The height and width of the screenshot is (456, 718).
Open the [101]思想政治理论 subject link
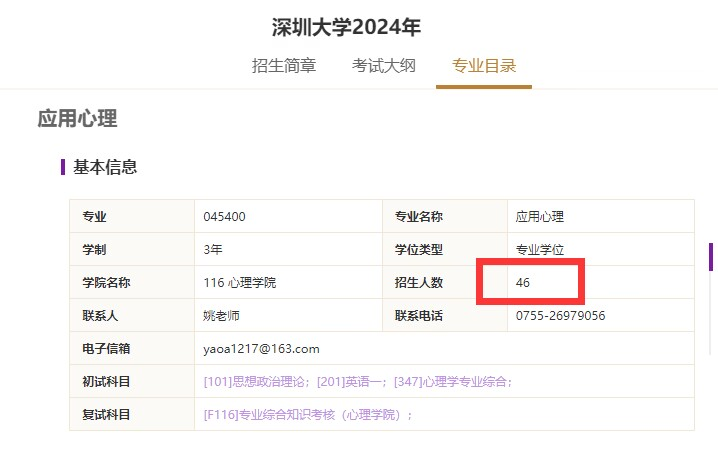pos(254,381)
